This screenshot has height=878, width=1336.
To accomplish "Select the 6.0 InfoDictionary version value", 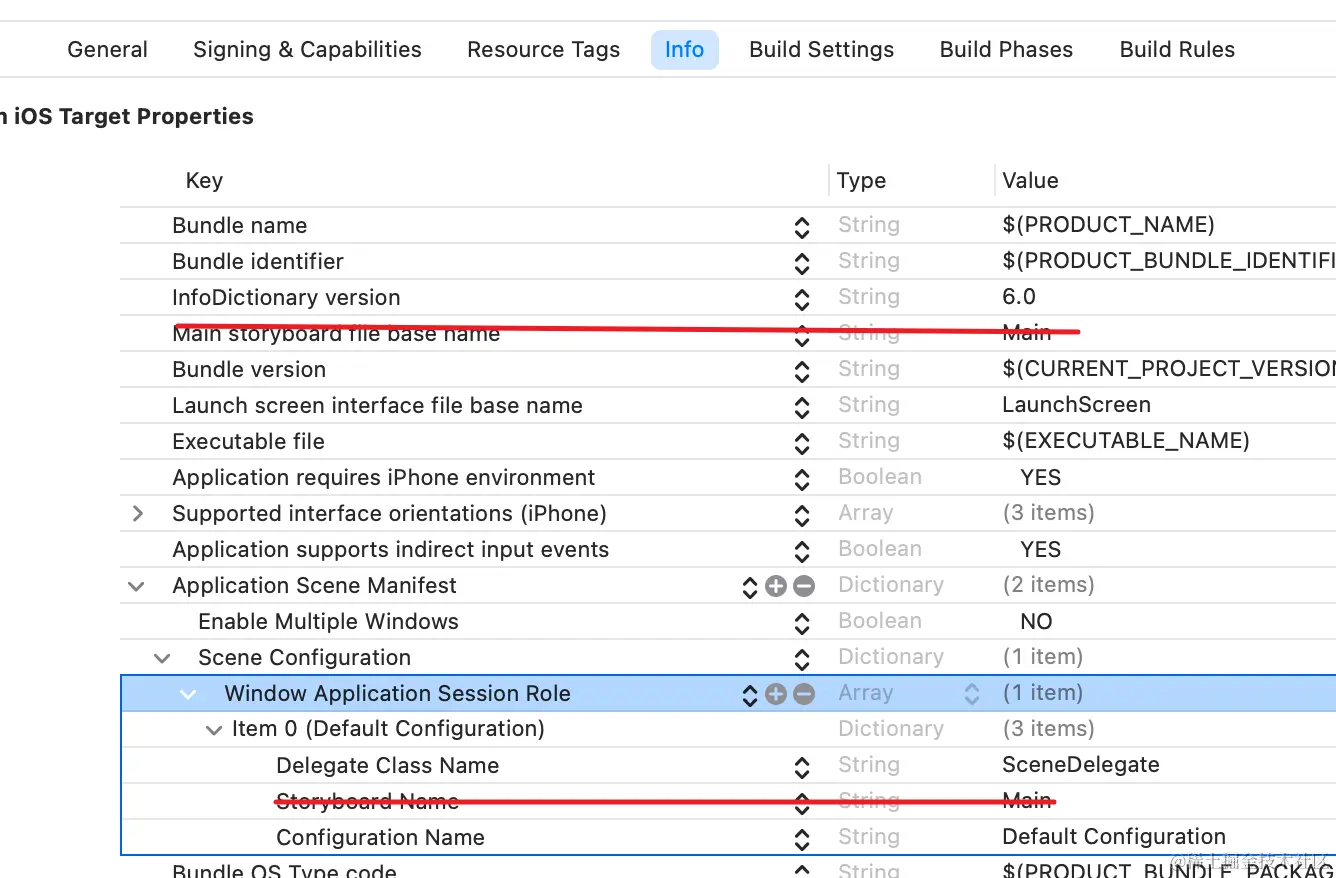I will (1019, 297).
